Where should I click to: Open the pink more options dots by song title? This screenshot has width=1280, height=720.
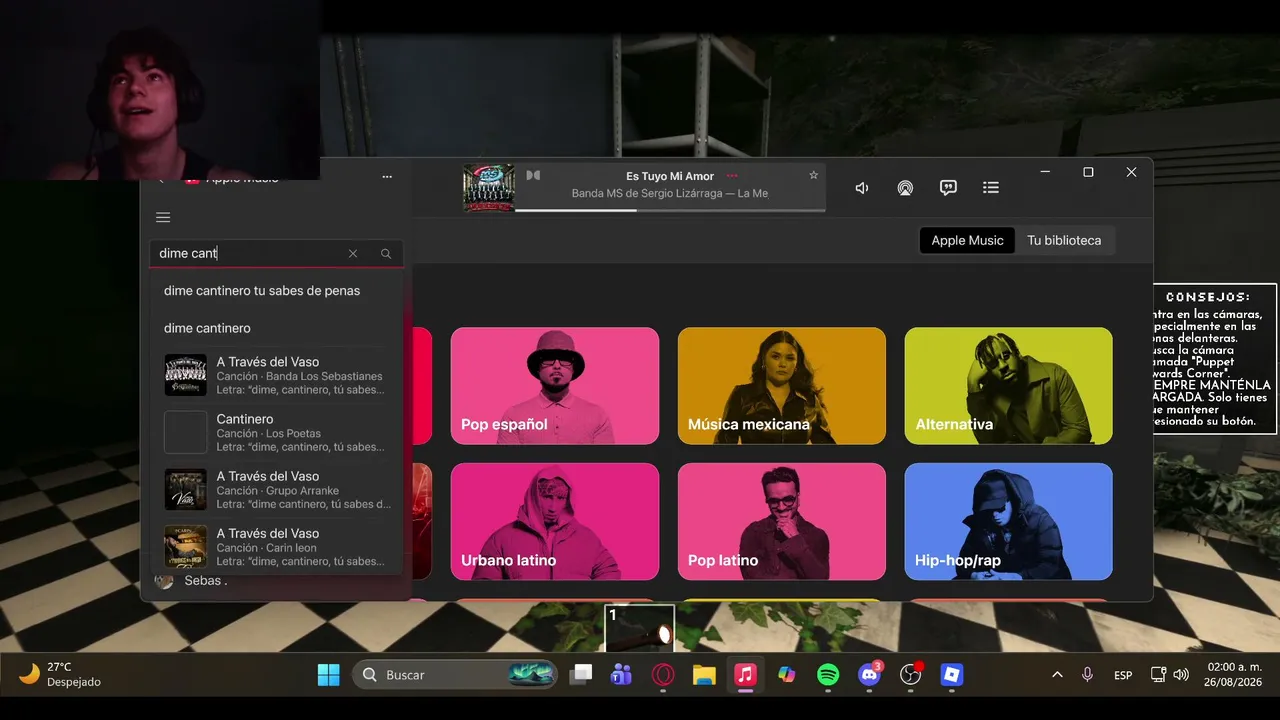pos(732,176)
